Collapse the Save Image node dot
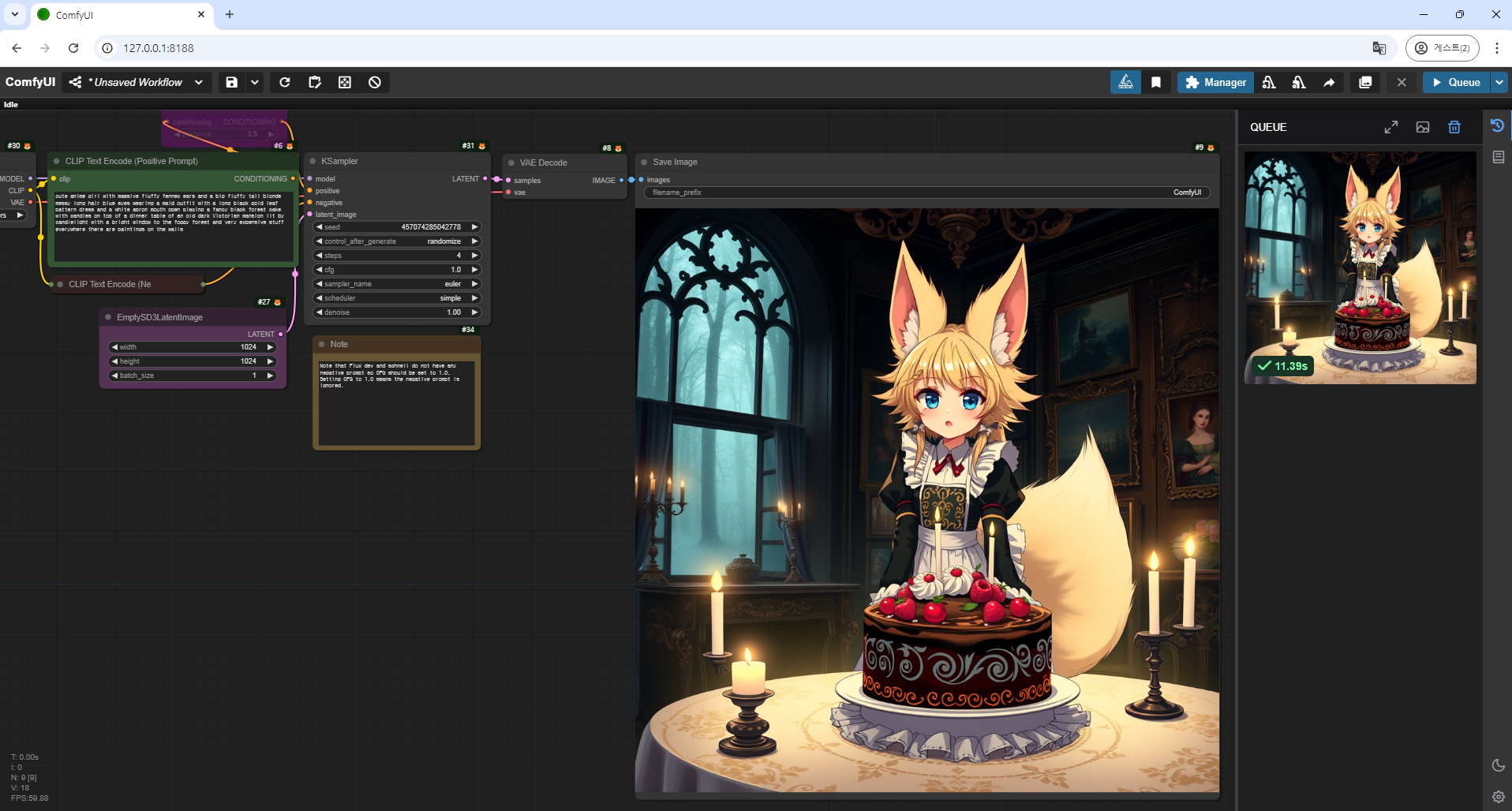The height and width of the screenshot is (811, 1512). coord(644,162)
